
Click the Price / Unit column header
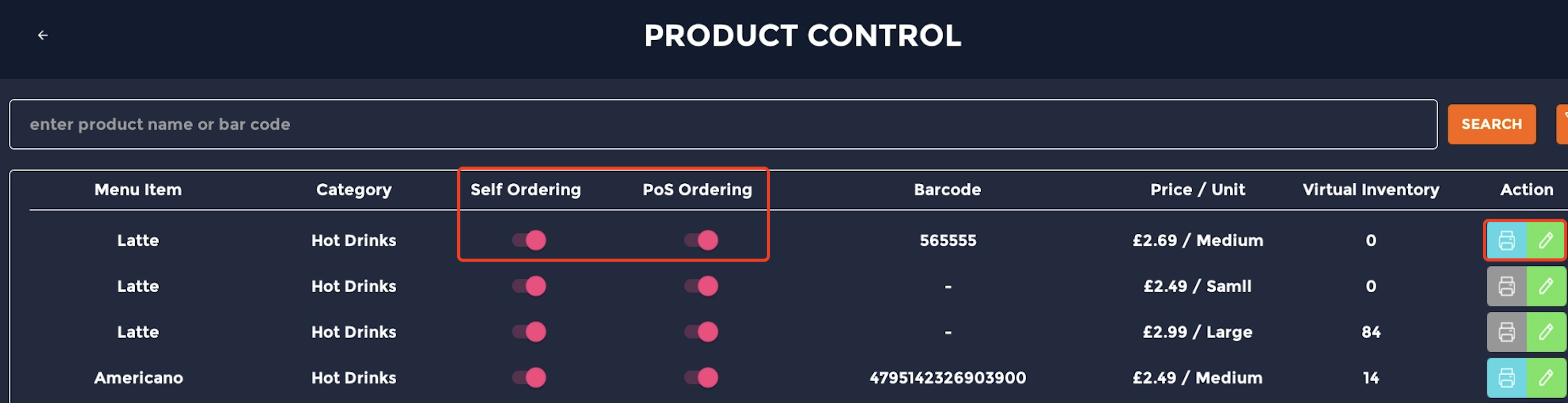tap(1197, 190)
